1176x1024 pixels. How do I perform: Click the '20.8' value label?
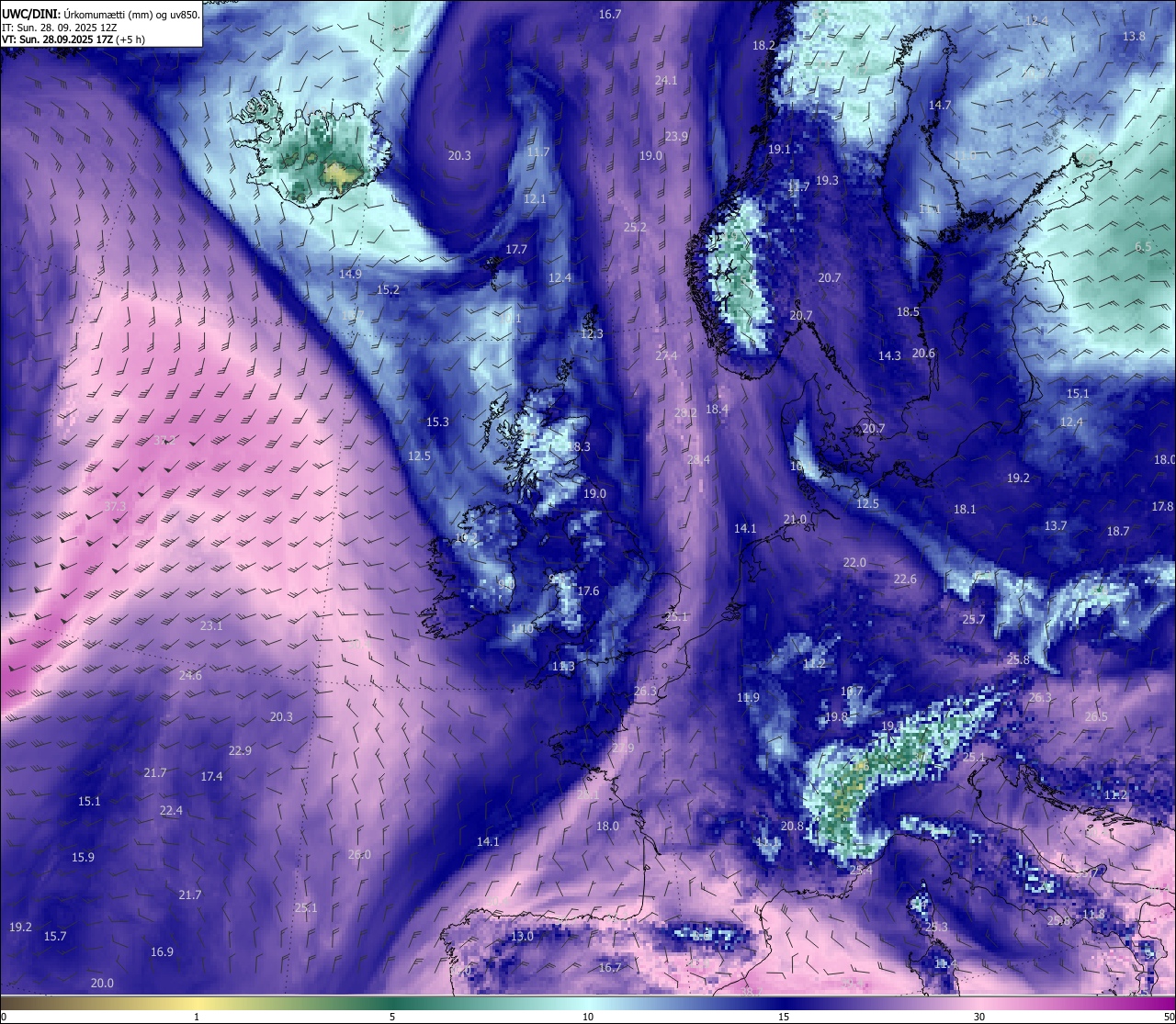(792, 826)
